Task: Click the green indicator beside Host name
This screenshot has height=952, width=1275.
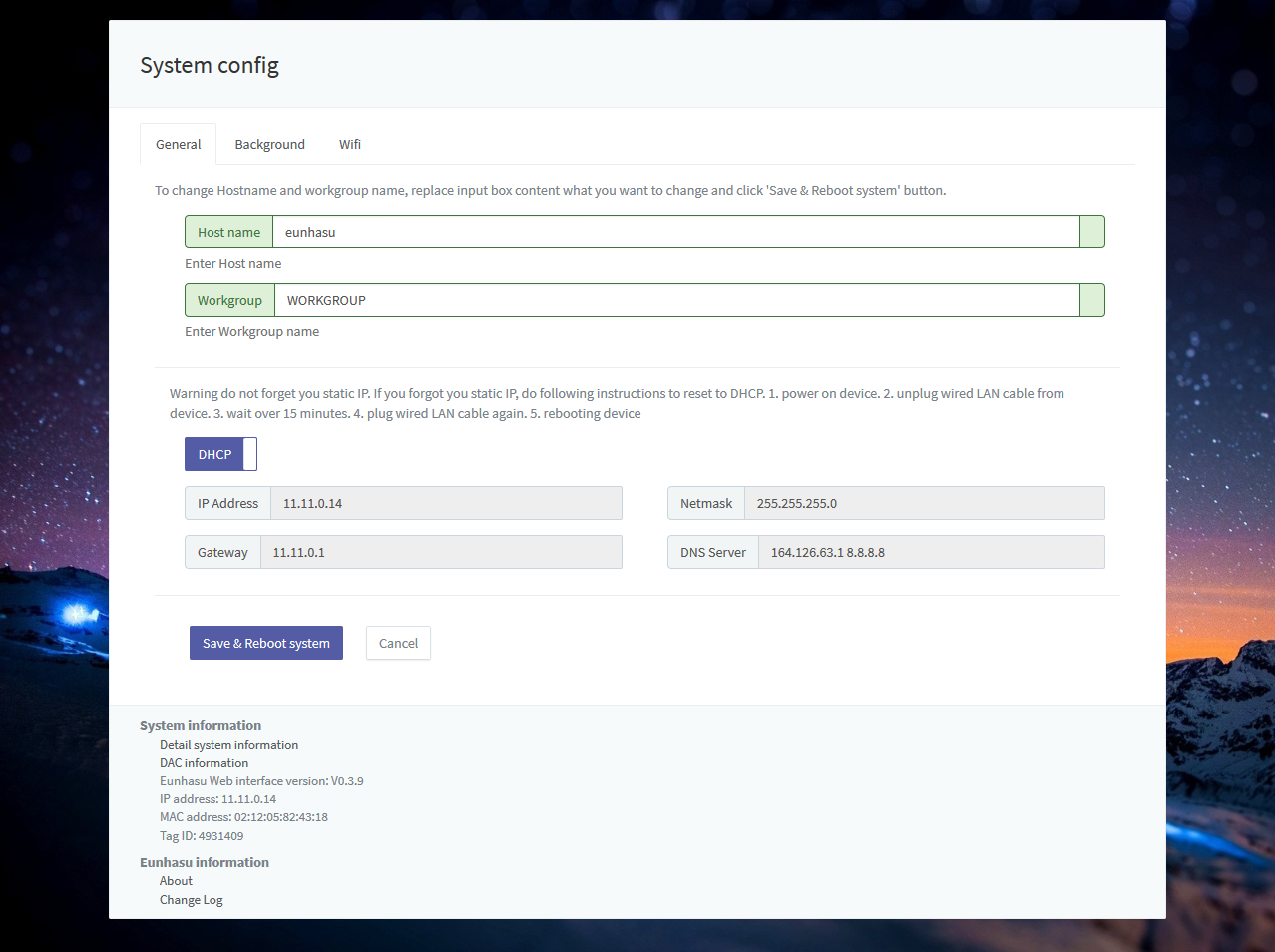Action: (x=1092, y=232)
